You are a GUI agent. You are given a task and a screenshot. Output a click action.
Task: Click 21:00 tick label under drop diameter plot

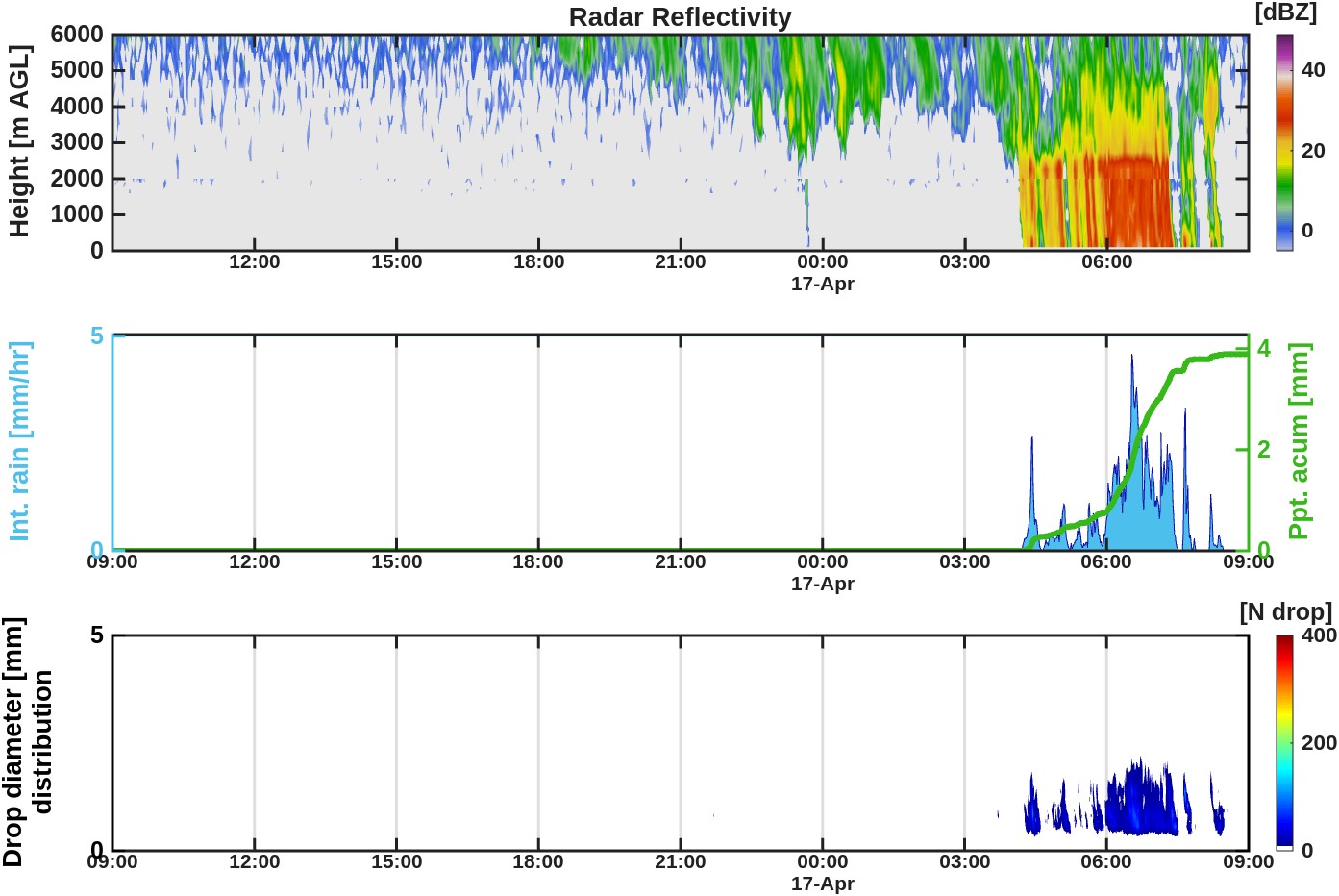(x=680, y=862)
